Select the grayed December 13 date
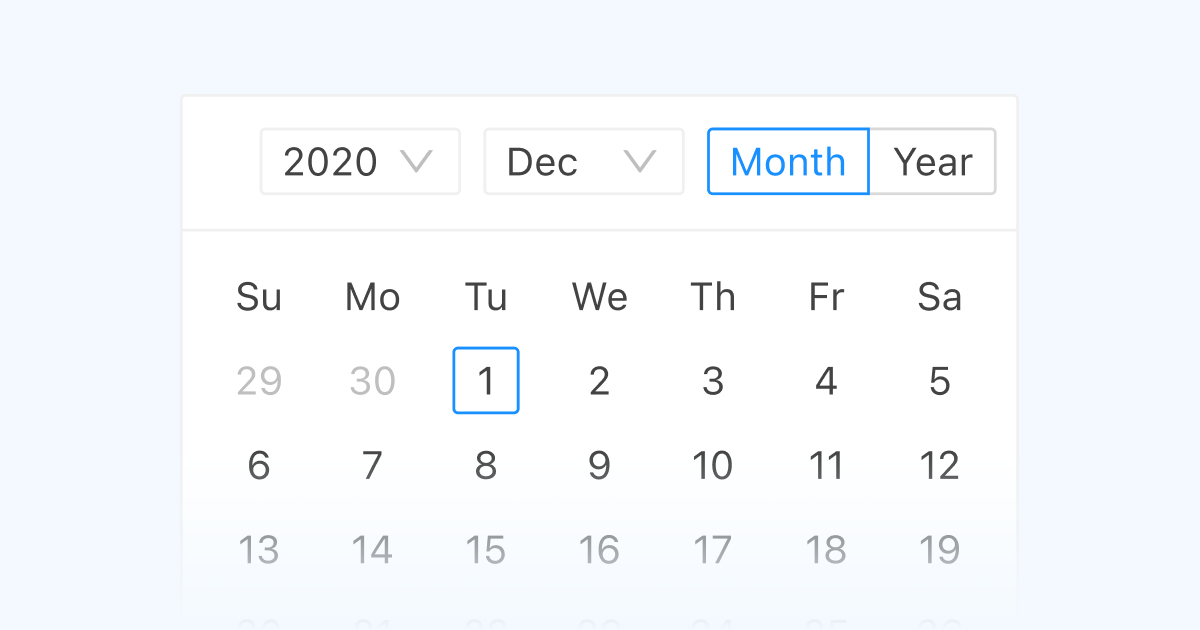The height and width of the screenshot is (630, 1200). point(259,548)
